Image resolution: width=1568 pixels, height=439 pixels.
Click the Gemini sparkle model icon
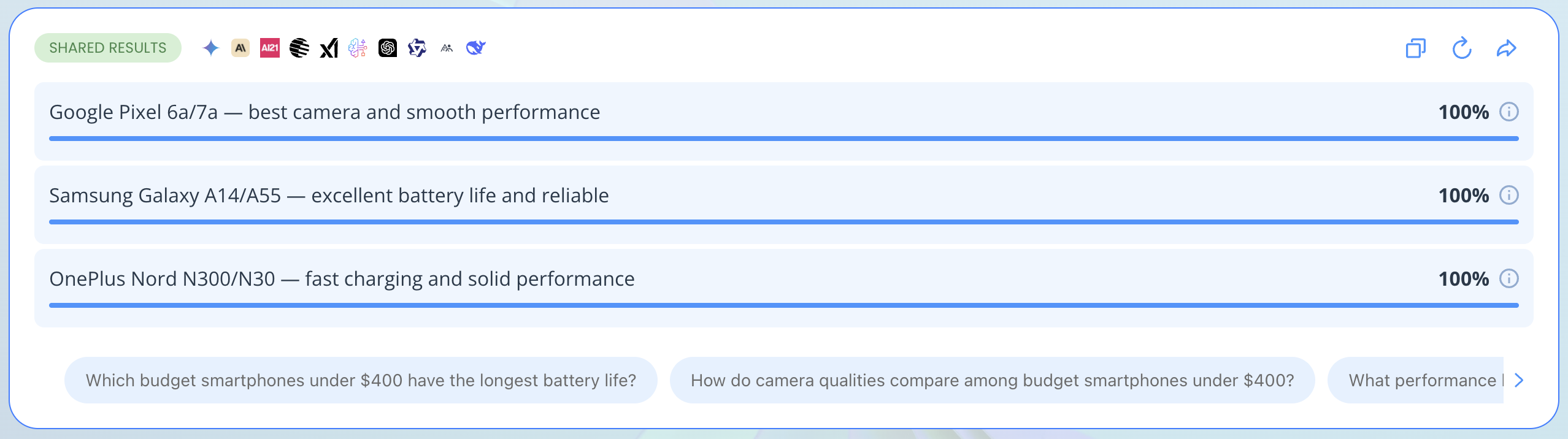[x=210, y=48]
